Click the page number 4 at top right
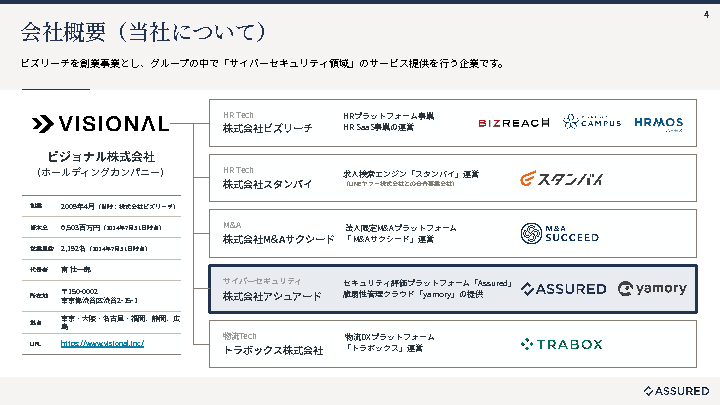Screen dimensions: 720x405 (706, 14)
